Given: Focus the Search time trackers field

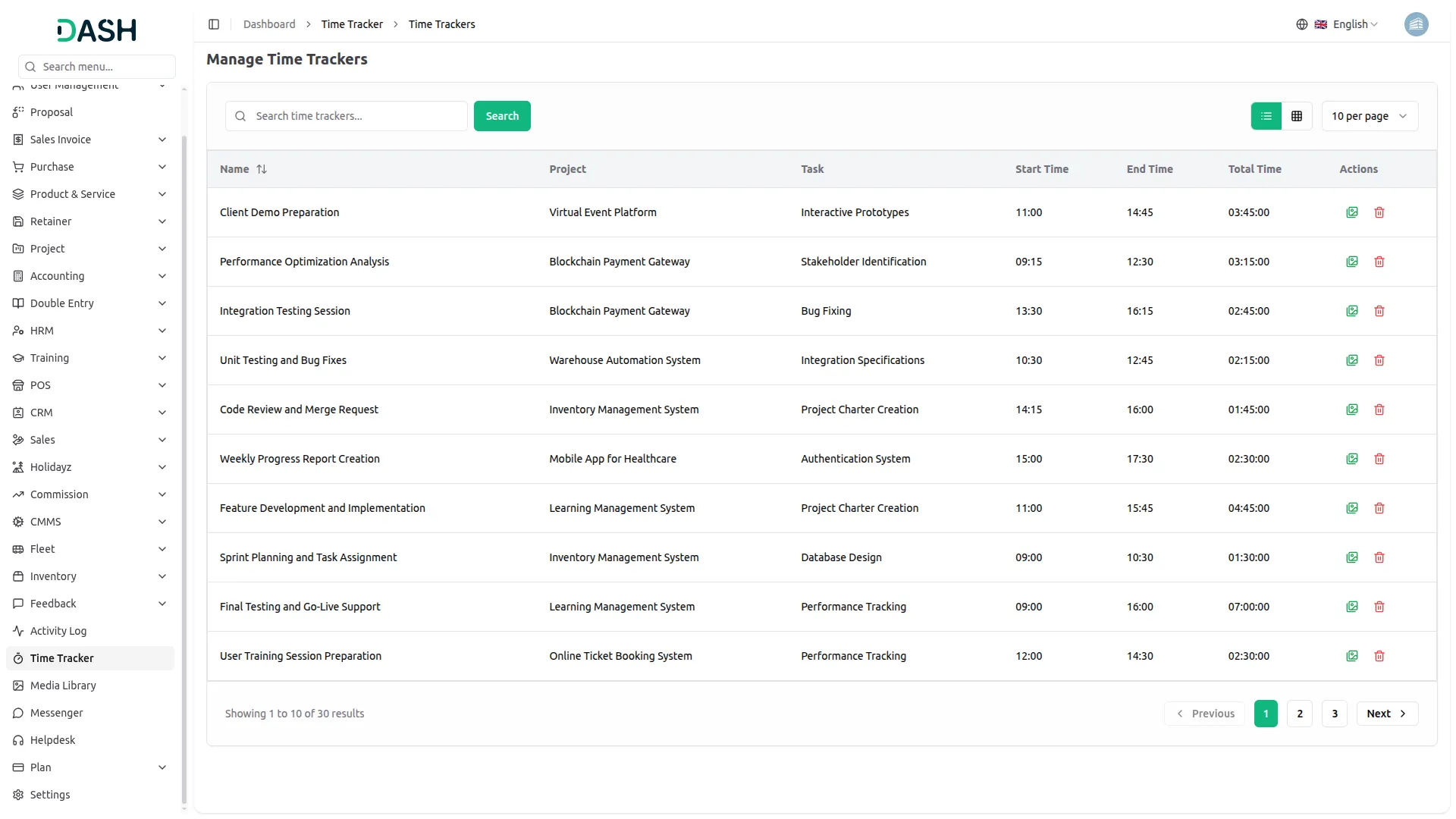Looking at the screenshot, I should pyautogui.click(x=356, y=116).
